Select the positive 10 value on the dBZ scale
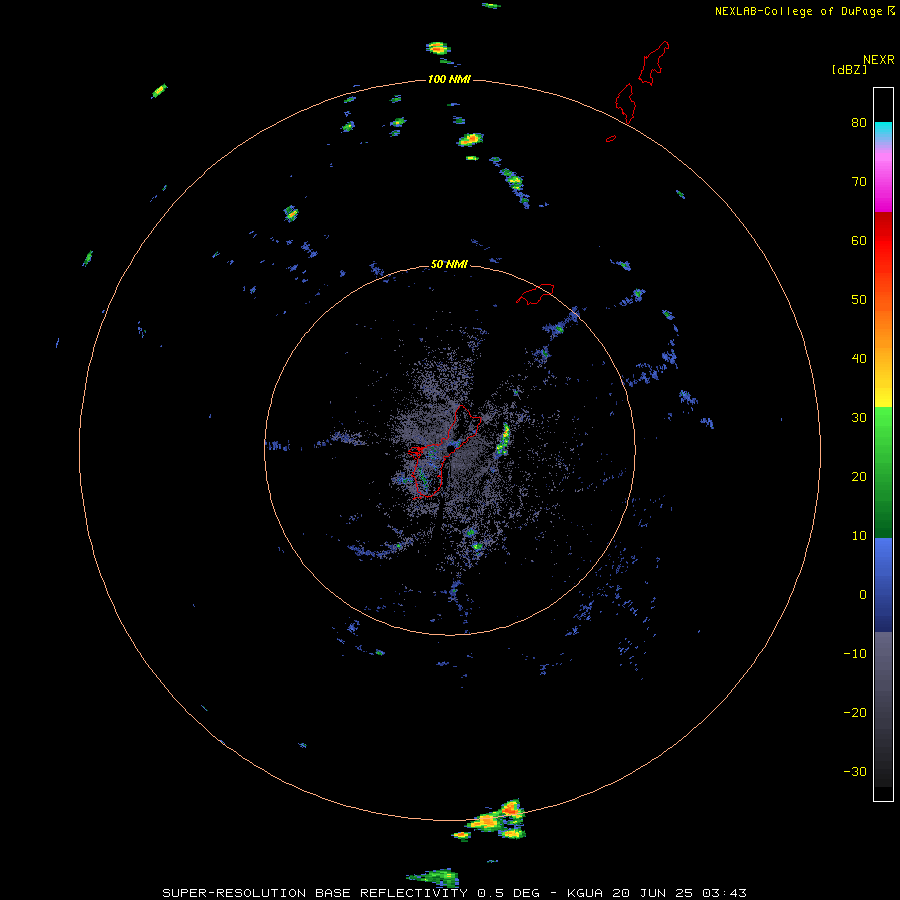This screenshot has height=900, width=900. [x=859, y=536]
